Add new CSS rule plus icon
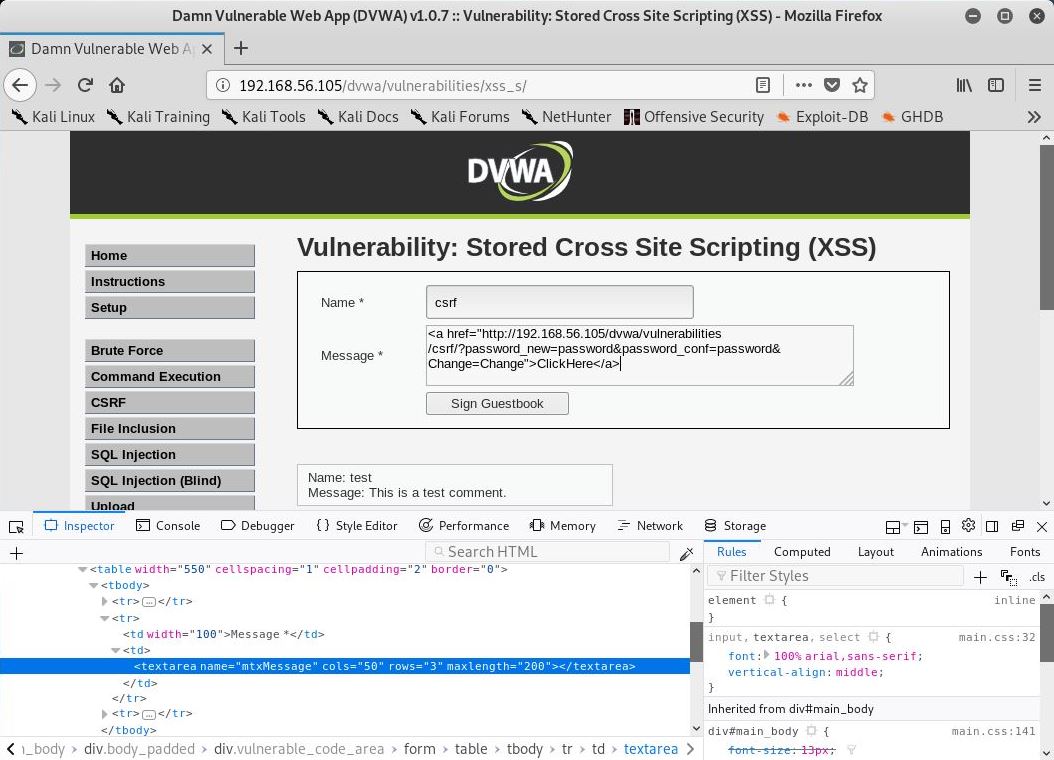The width and height of the screenshot is (1054, 760). click(x=980, y=577)
